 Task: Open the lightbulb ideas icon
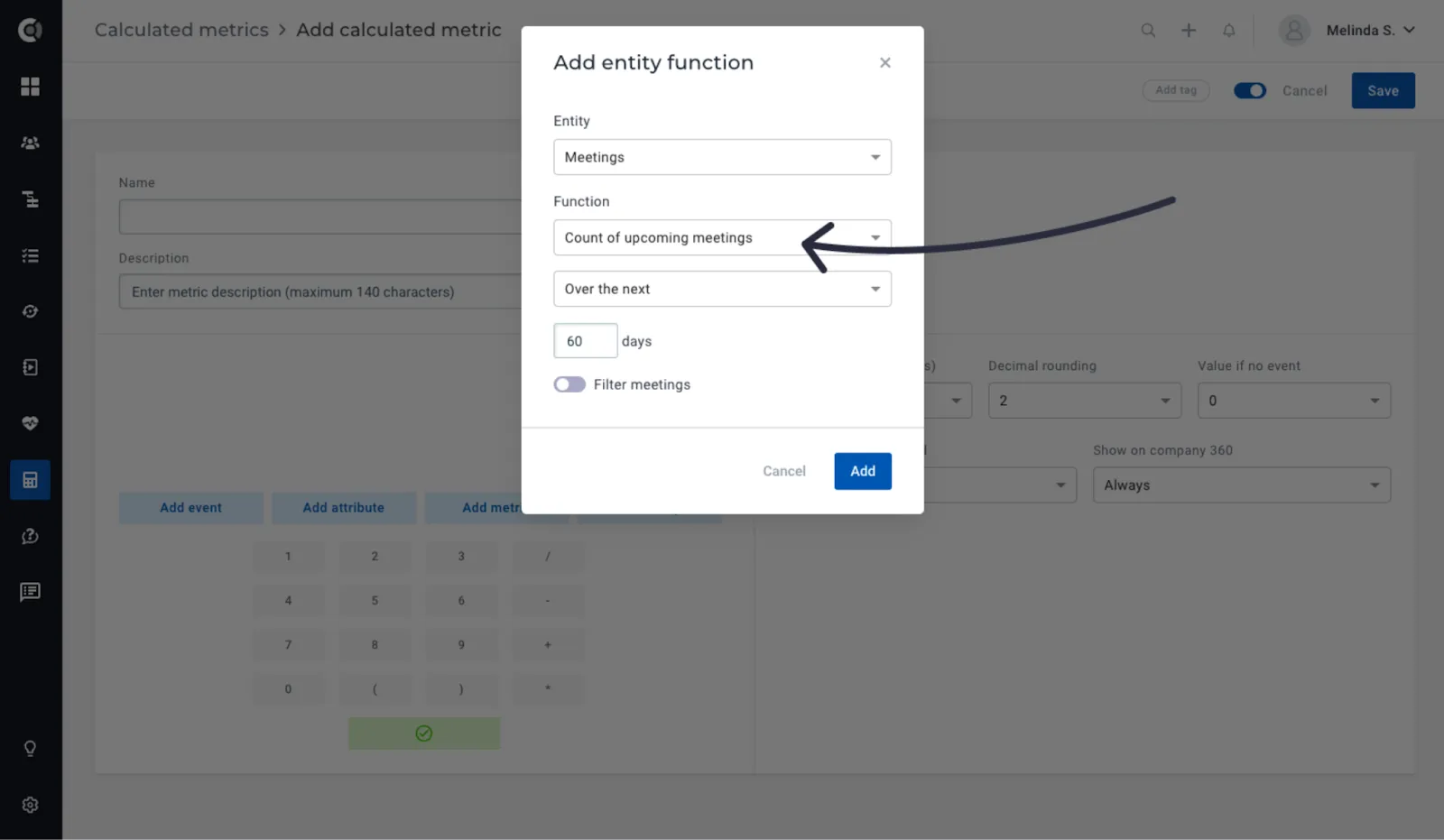pyautogui.click(x=30, y=748)
